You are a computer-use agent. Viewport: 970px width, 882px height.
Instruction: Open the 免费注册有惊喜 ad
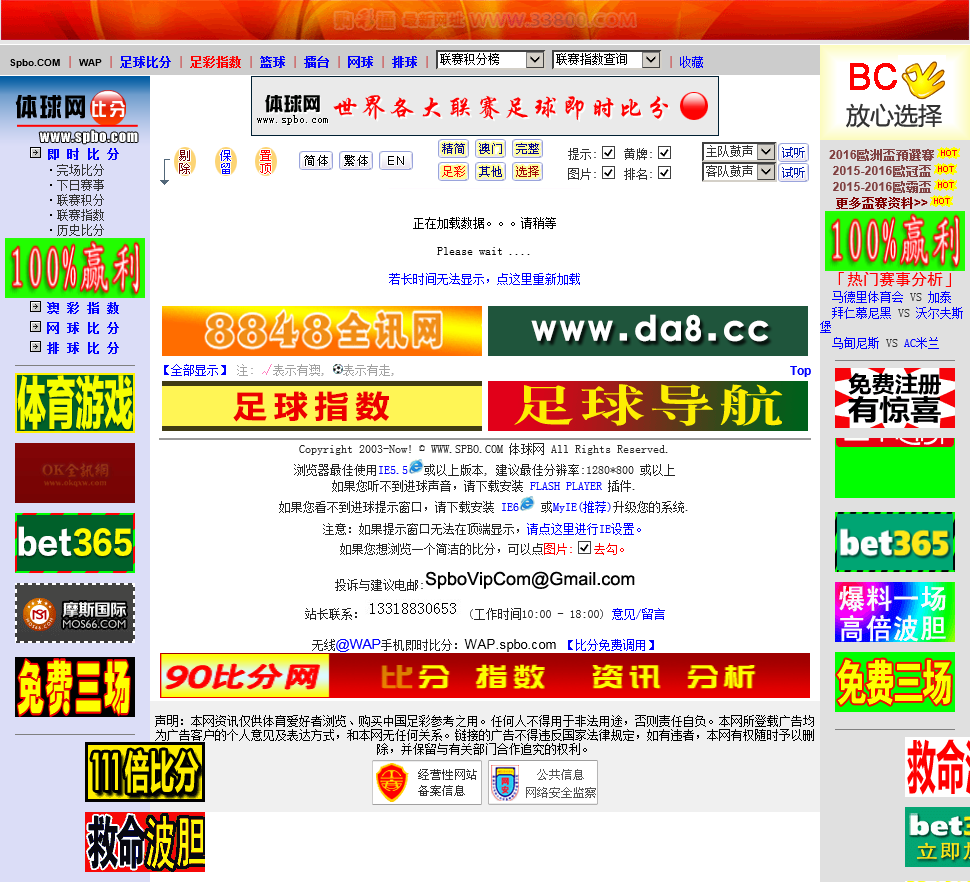pyautogui.click(x=895, y=398)
